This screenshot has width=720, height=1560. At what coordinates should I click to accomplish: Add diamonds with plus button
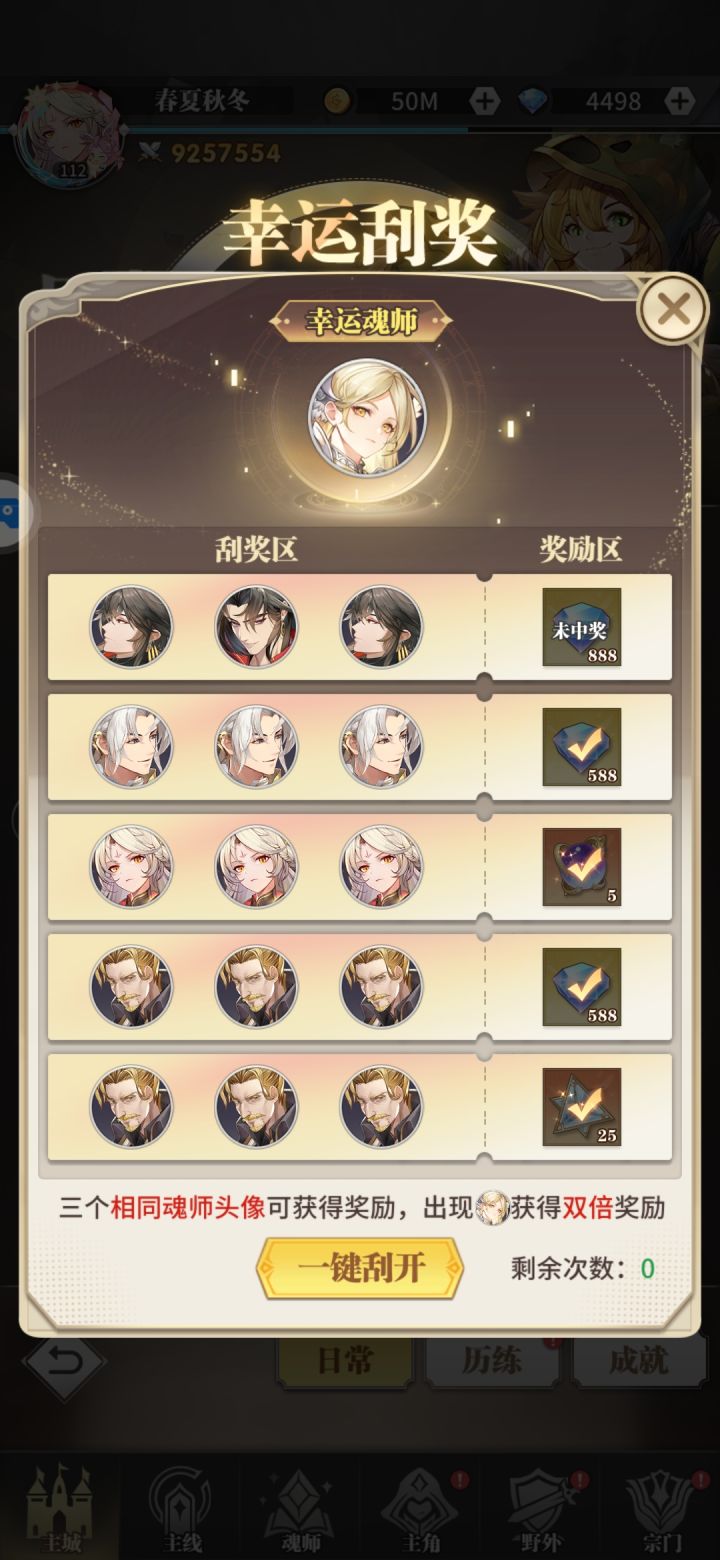pyautogui.click(x=679, y=100)
